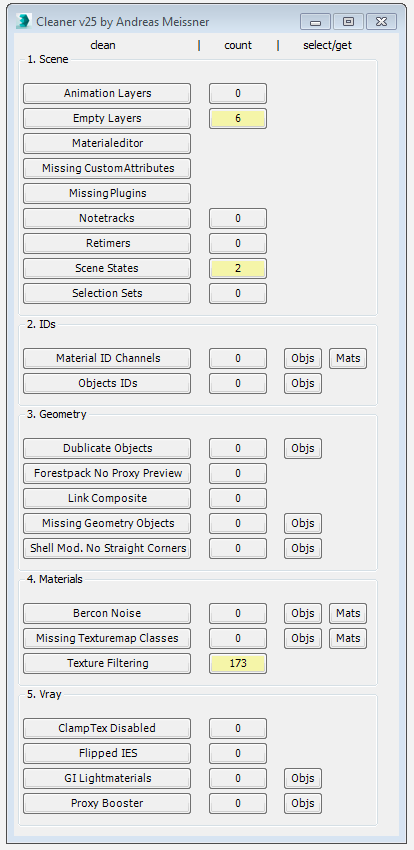Click the Animation Layers clean button
414x850 pixels.
point(107,93)
